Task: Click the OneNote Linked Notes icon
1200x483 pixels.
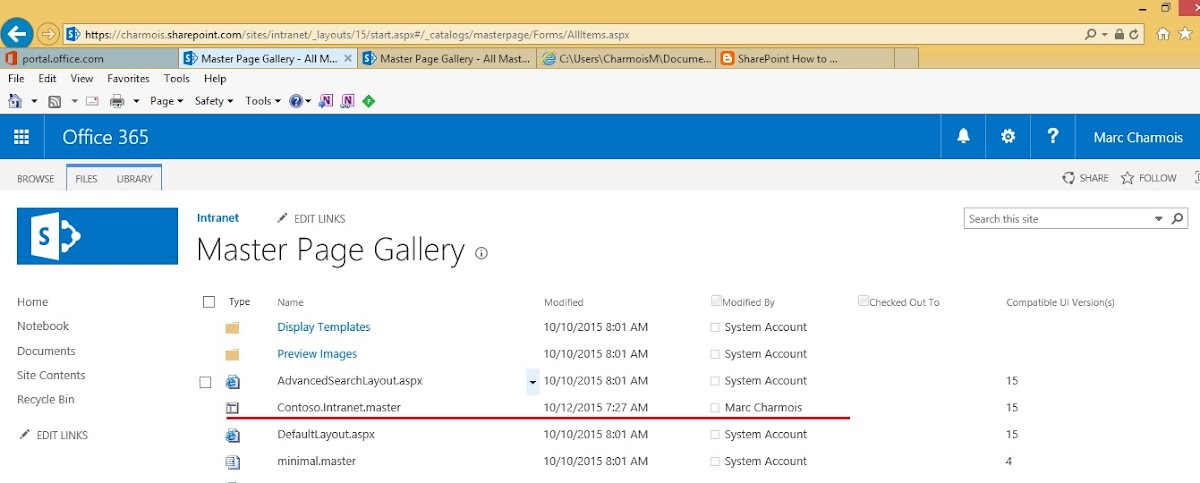Action: point(347,101)
